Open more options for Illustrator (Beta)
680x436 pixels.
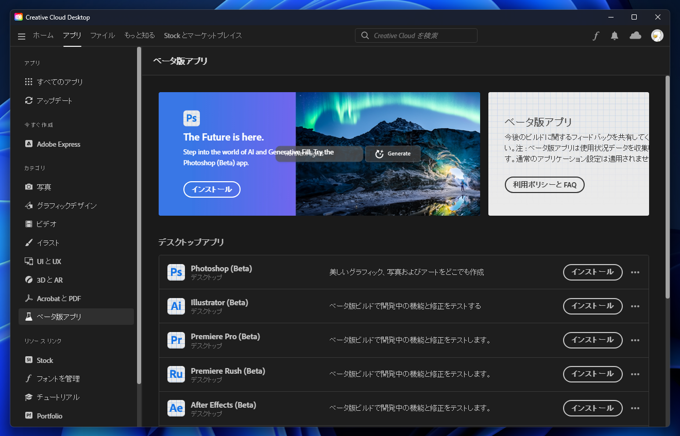coord(635,306)
